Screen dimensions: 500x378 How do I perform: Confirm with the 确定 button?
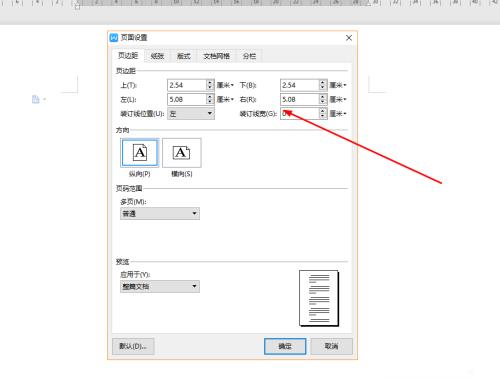point(285,346)
